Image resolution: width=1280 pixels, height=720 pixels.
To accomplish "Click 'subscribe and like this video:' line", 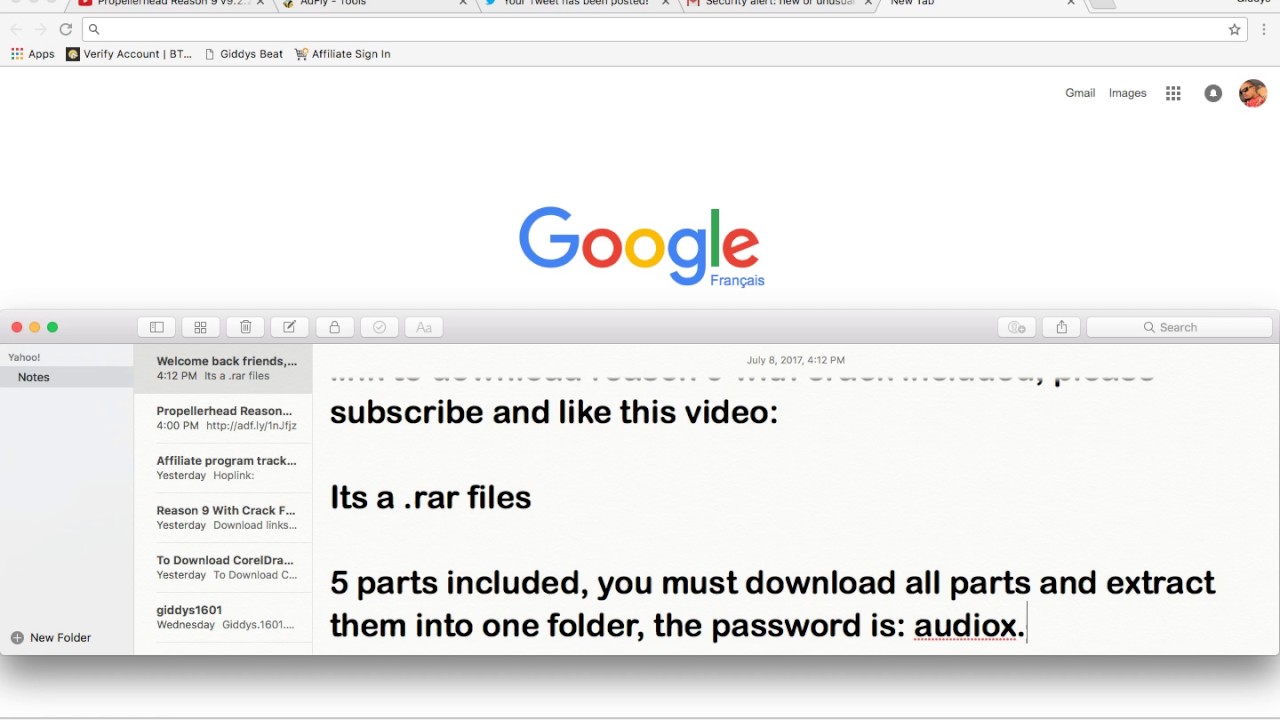I will pyautogui.click(x=553, y=411).
